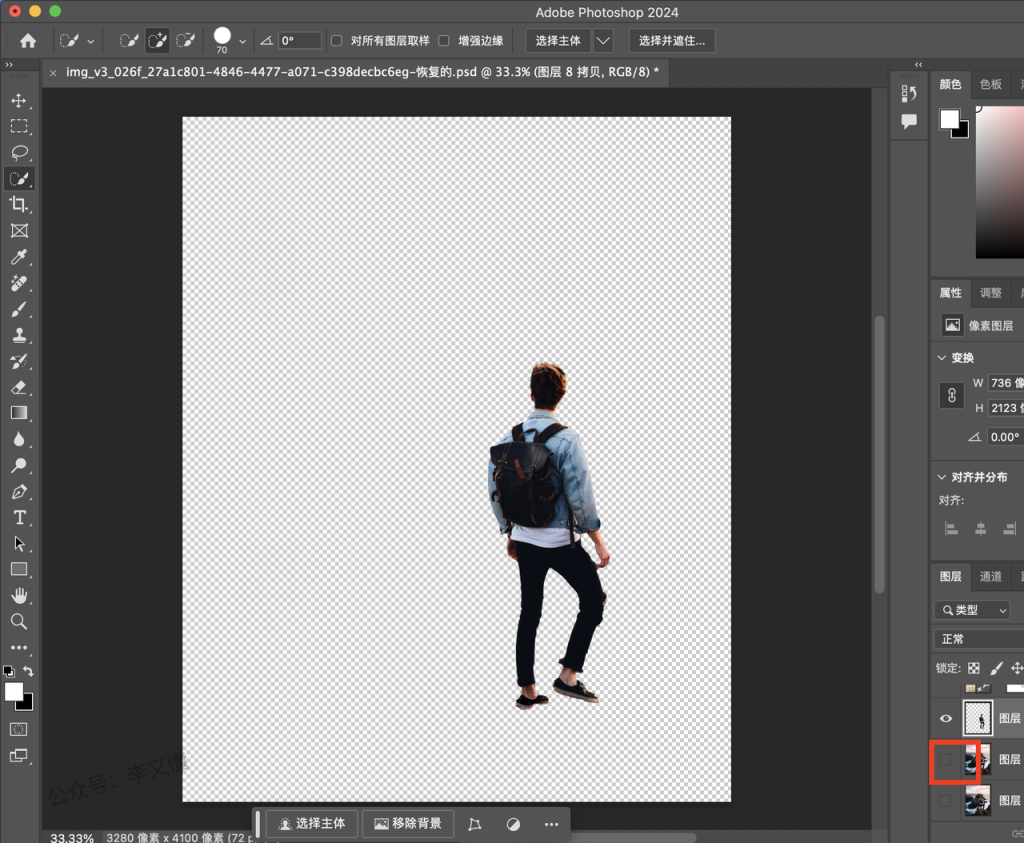Viewport: 1024px width, 843px height.
Task: Go to the Home screen icon
Action: (27, 40)
